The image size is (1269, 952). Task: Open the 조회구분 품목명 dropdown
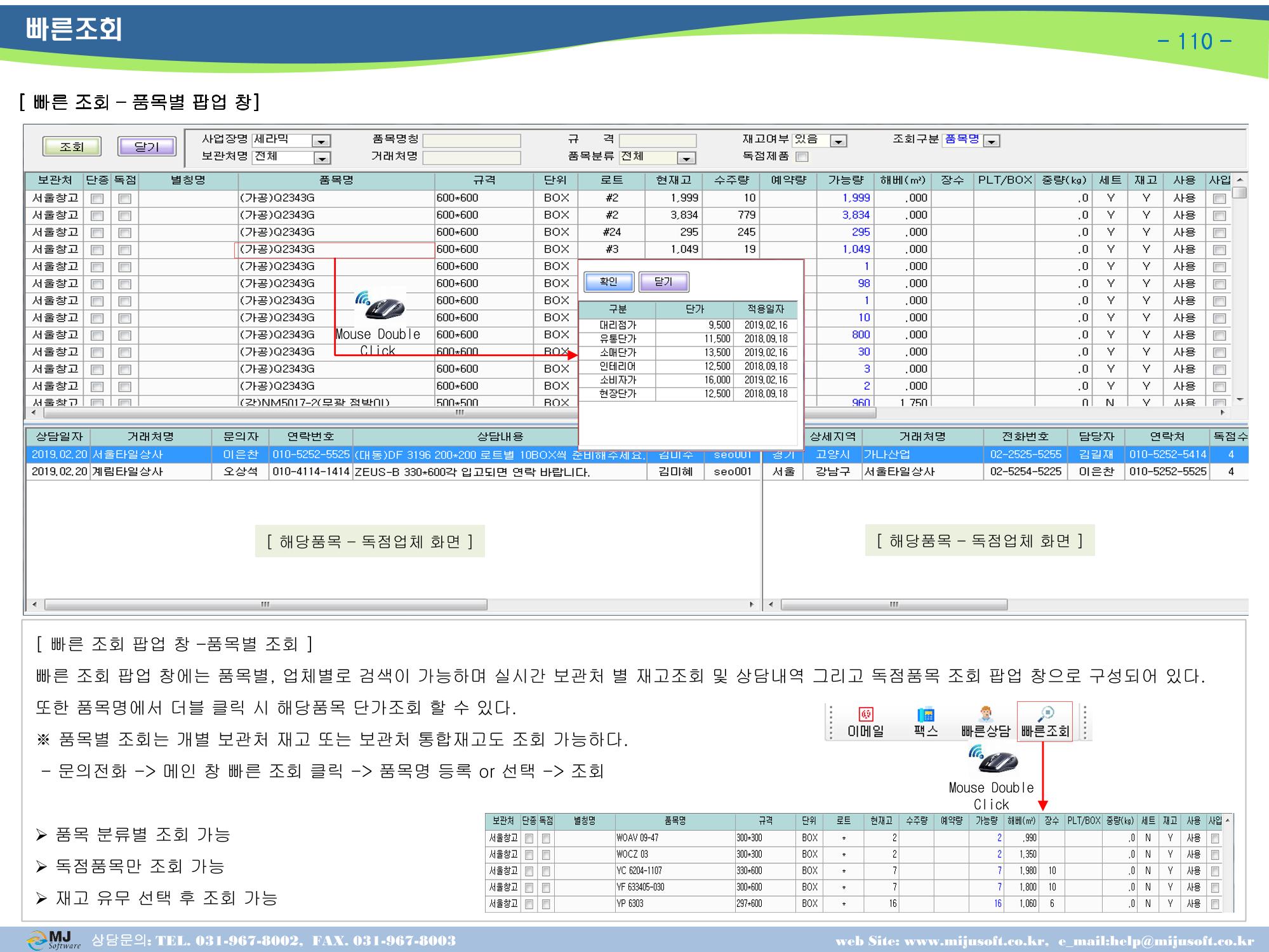click(992, 141)
